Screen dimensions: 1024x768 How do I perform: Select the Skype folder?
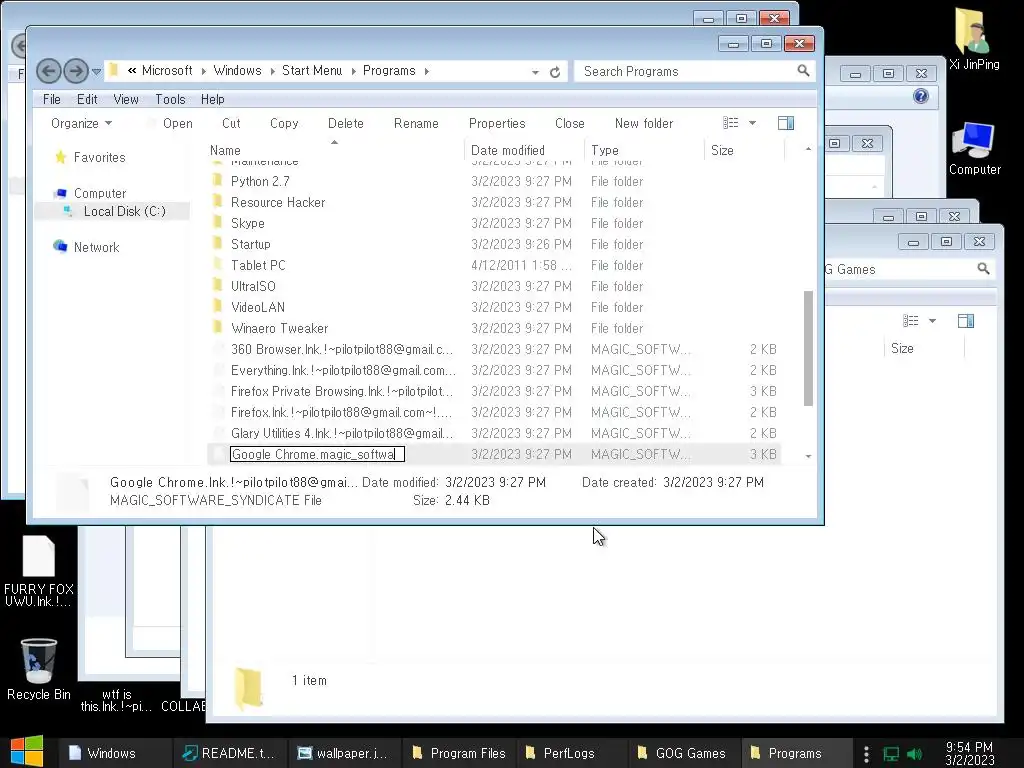coord(248,223)
